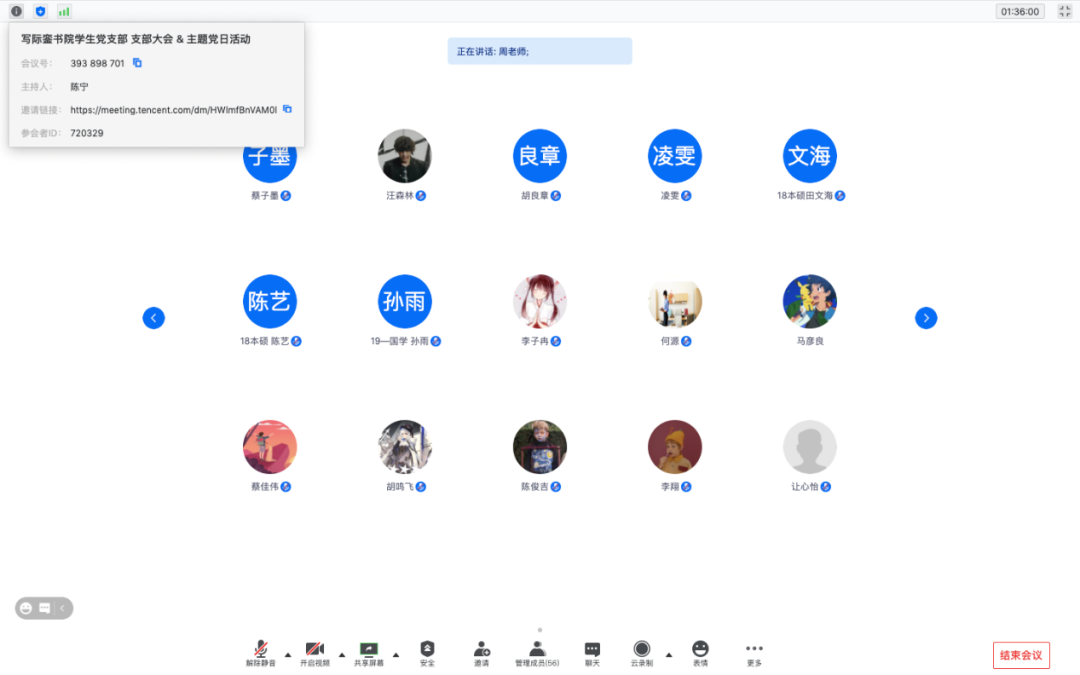Viewport: 1080px width, 675px height.
Task: Go to the next page of participants
Action: [x=926, y=318]
